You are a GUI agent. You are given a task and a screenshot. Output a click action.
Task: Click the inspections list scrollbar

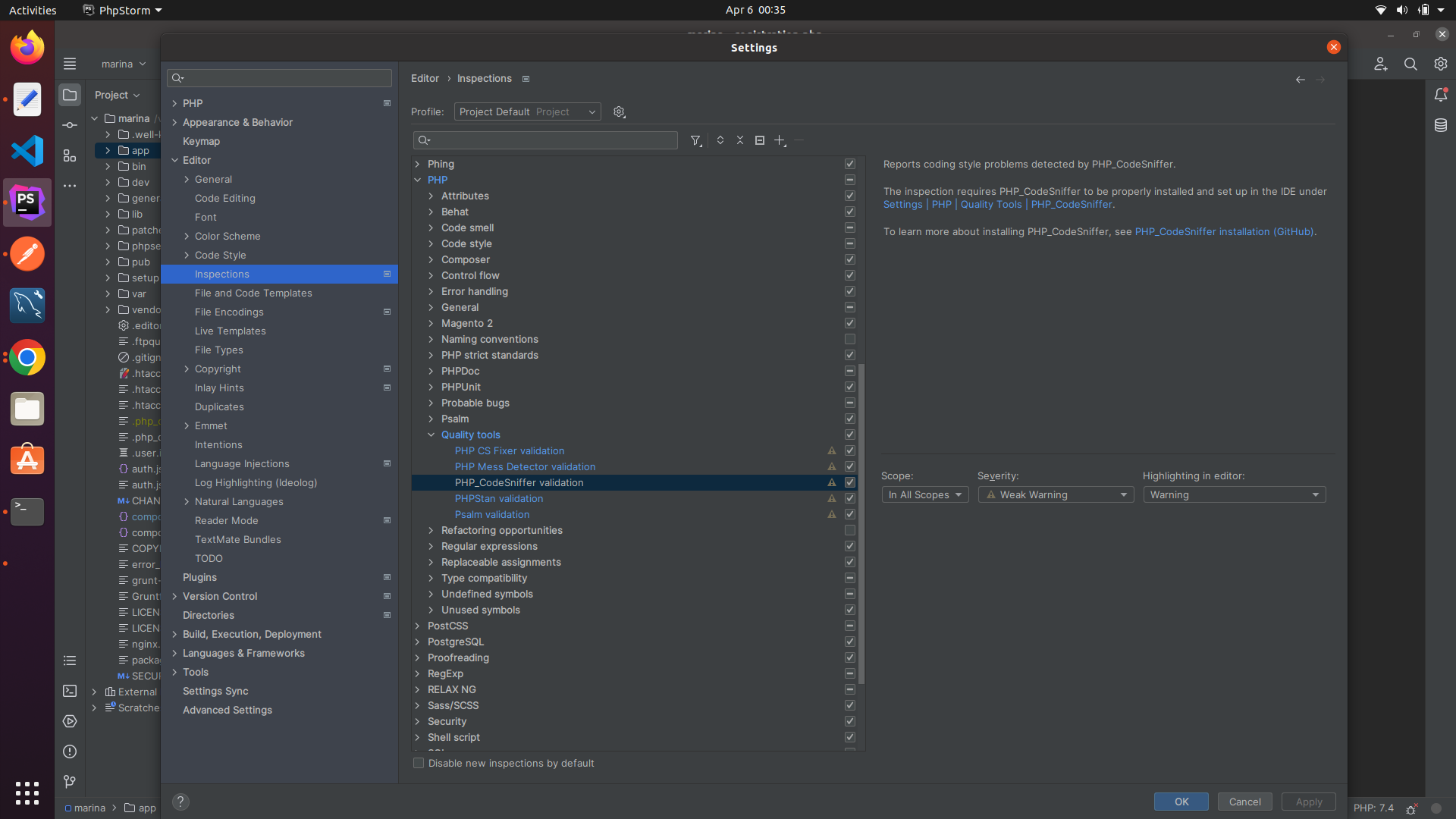[861, 523]
